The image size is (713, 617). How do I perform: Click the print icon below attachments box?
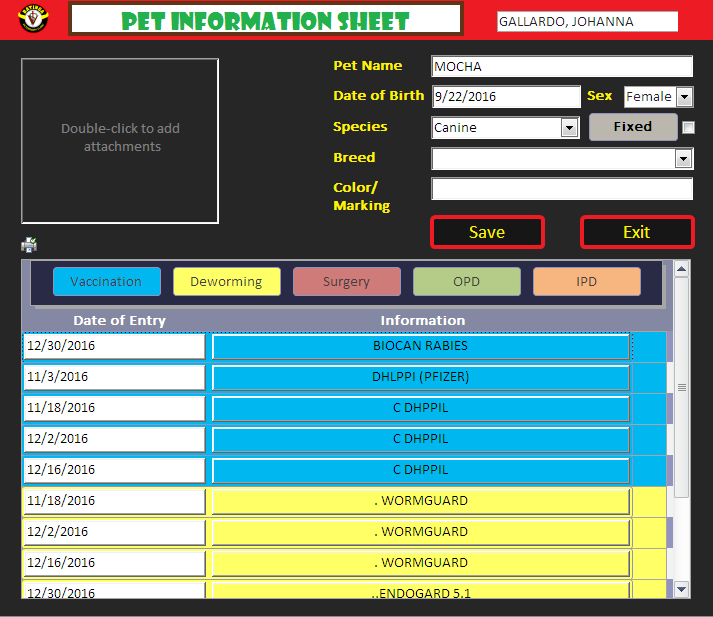(x=29, y=245)
